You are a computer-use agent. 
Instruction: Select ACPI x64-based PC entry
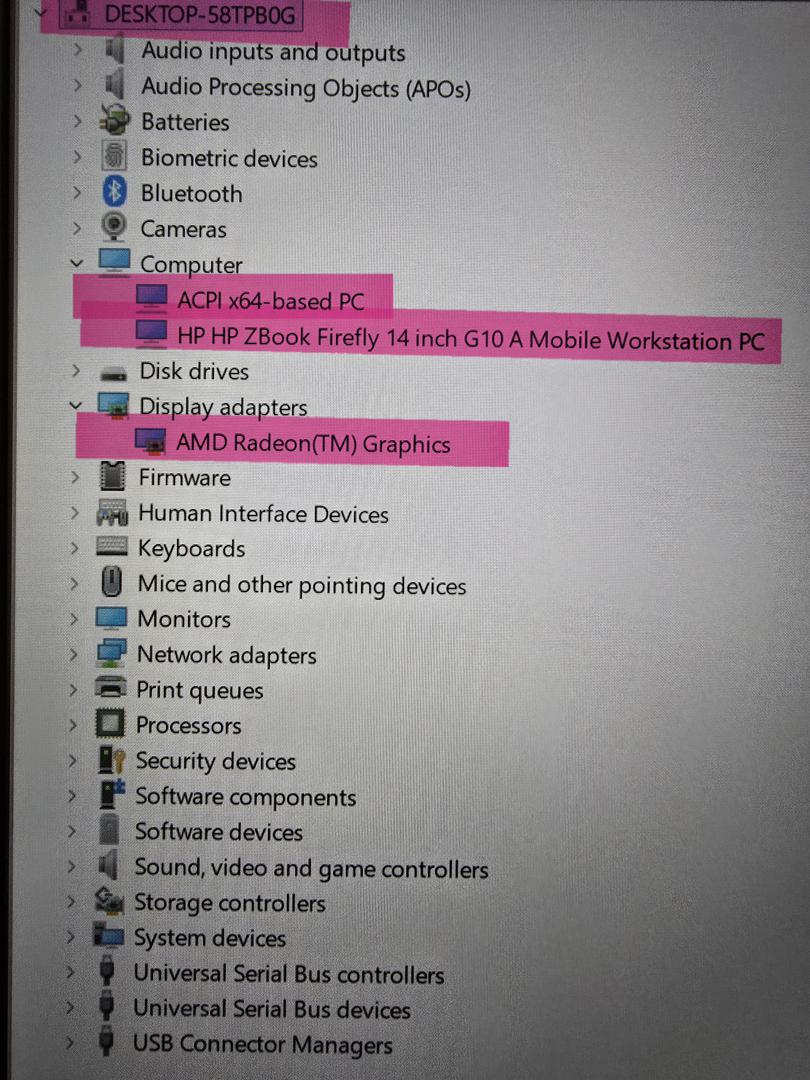click(271, 300)
